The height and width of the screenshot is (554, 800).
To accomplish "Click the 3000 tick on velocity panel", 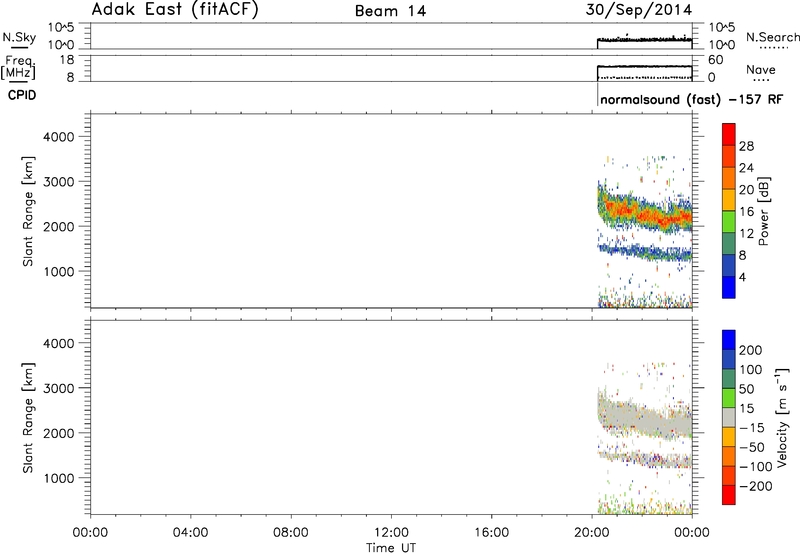I will [x=59, y=388].
